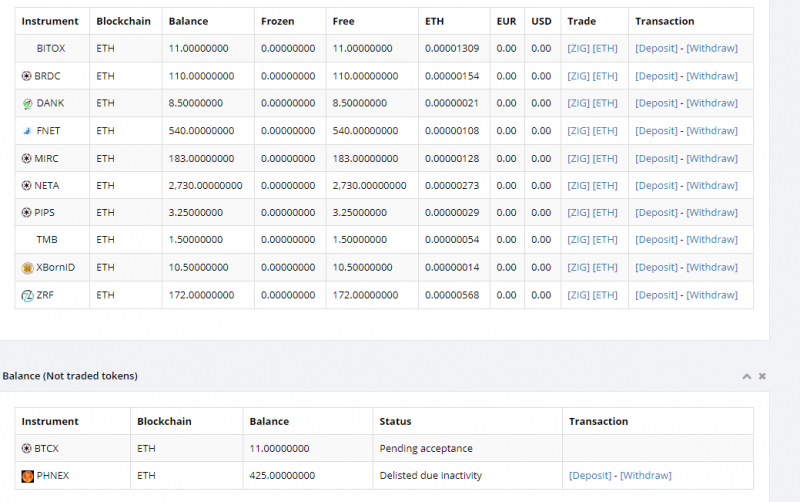This screenshot has height=502, width=800.
Task: Select the PHNEX balance 425.00000000
Action: (x=282, y=475)
